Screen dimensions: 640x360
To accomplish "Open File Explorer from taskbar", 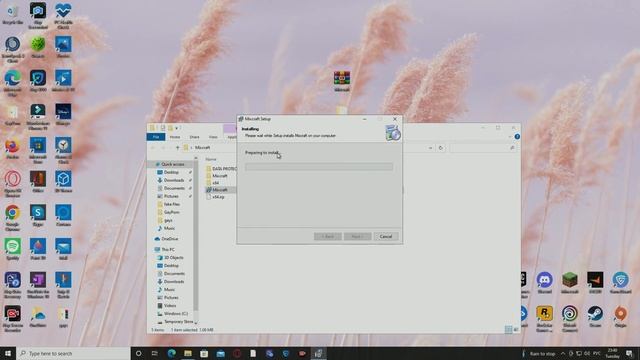I will [x=188, y=353].
